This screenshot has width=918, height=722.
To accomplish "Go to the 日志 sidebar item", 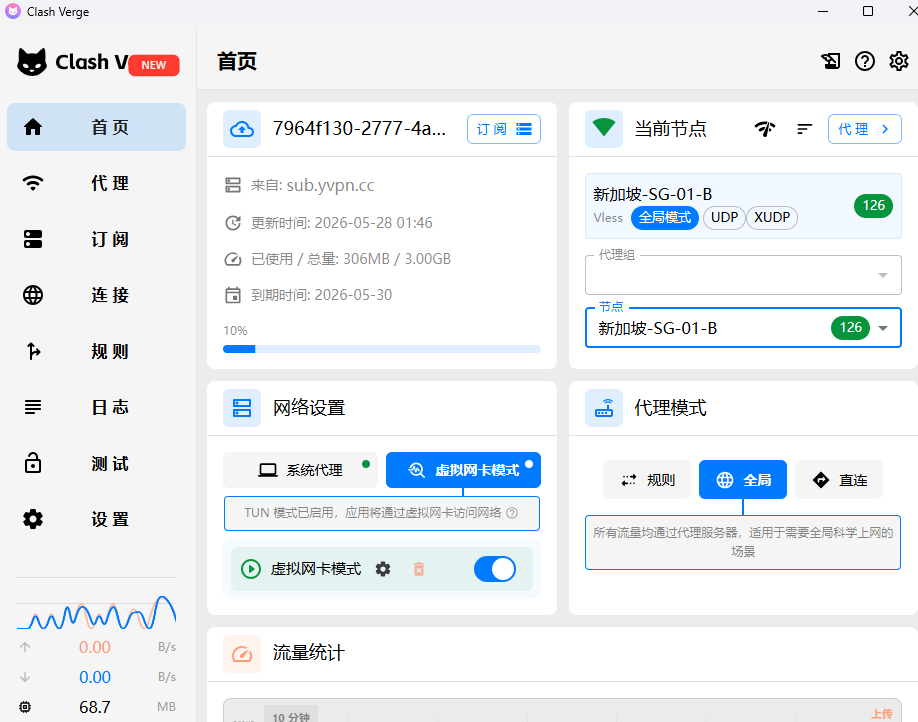I will [97, 407].
